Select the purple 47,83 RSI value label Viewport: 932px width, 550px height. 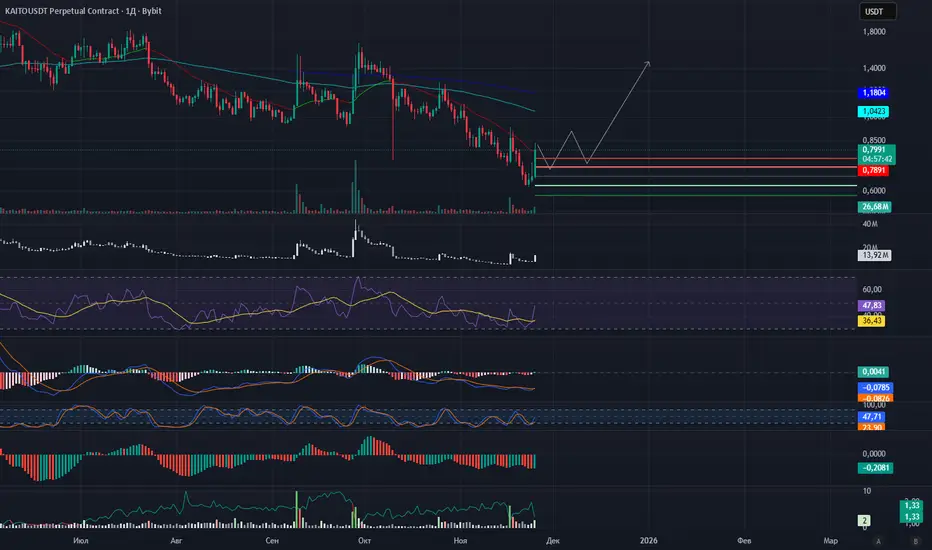coord(871,306)
